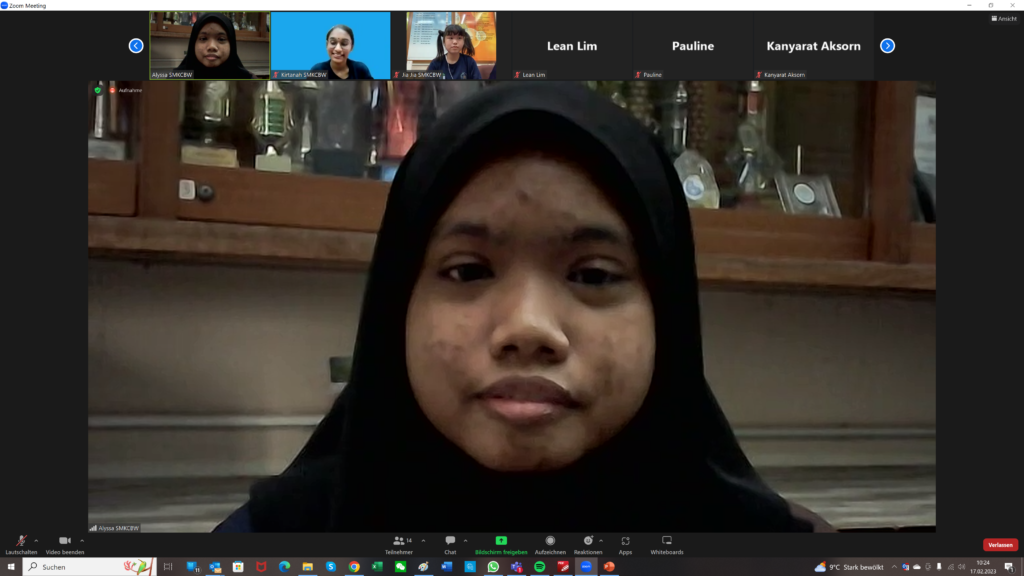Expand the chevron beside Teilnehmer
This screenshot has width=1024, height=576.
423,540
